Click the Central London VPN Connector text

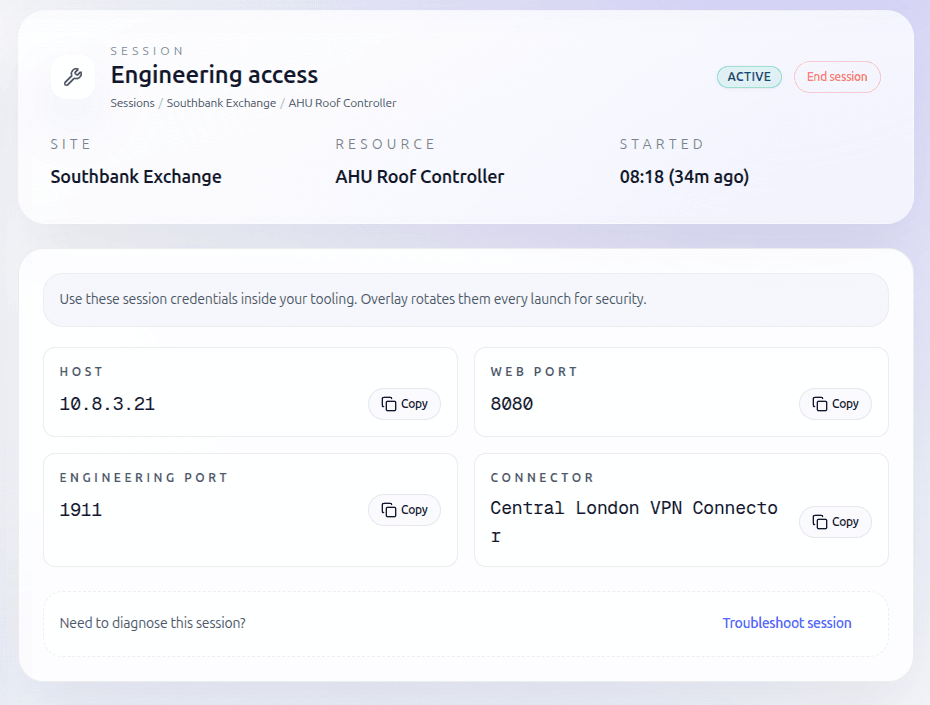(x=633, y=508)
